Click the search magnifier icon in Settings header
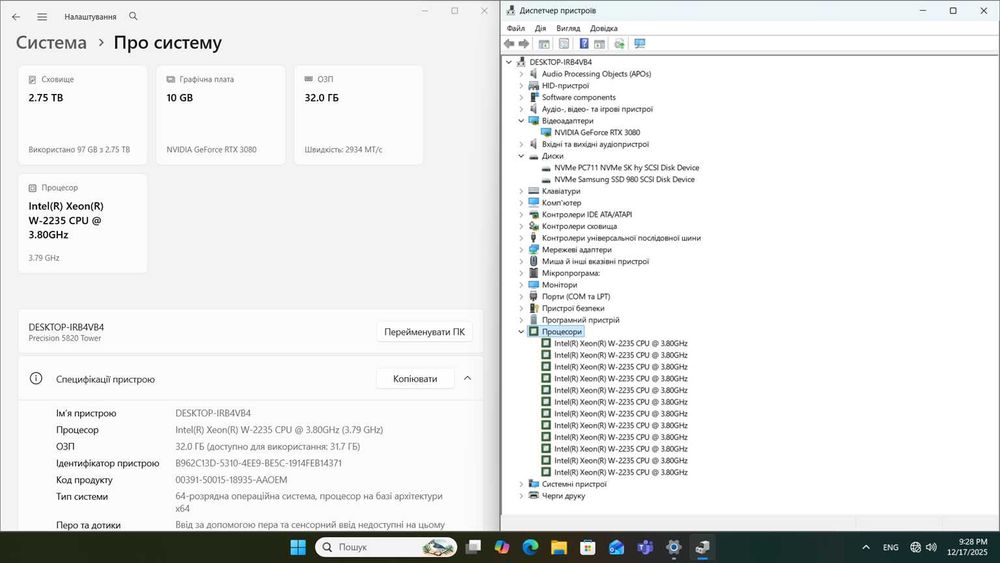1000x563 pixels. click(133, 16)
